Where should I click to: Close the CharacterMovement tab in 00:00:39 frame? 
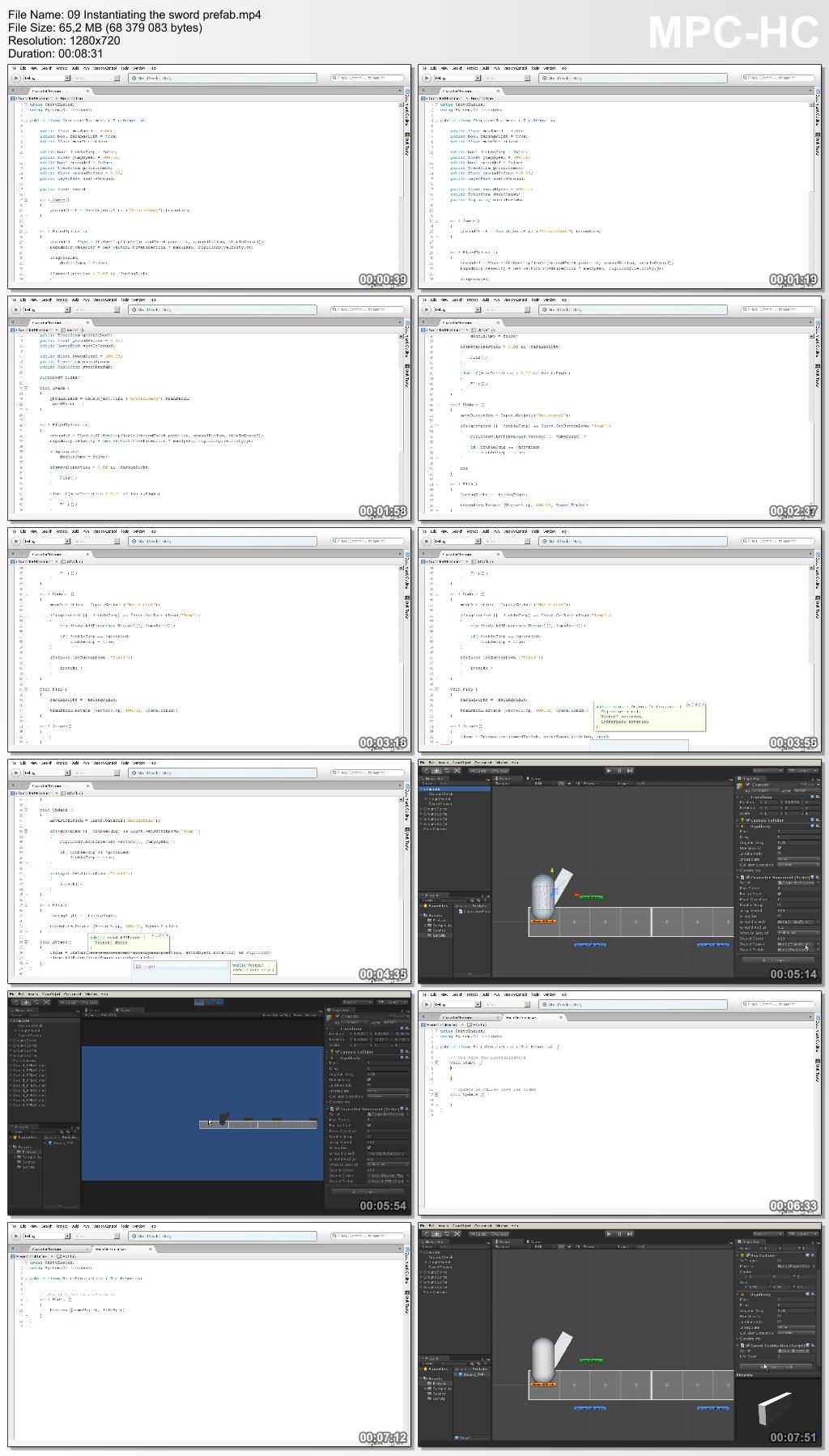[x=87, y=92]
